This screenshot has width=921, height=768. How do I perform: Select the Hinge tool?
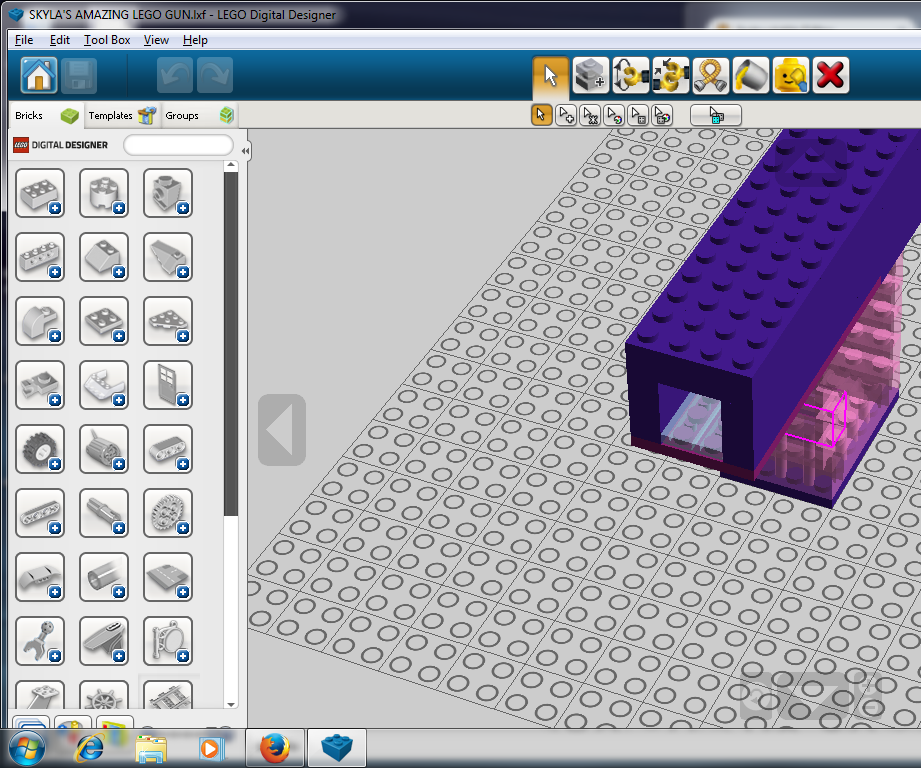tap(630, 75)
